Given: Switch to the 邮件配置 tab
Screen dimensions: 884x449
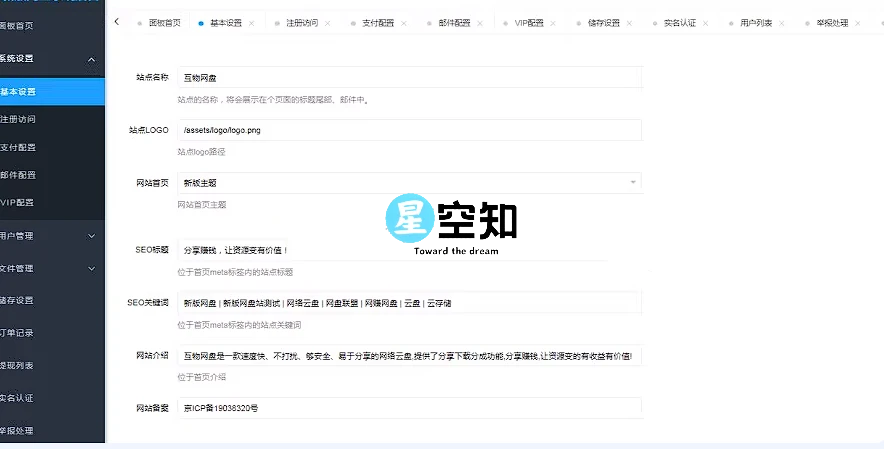Looking at the screenshot, I should click(454, 23).
